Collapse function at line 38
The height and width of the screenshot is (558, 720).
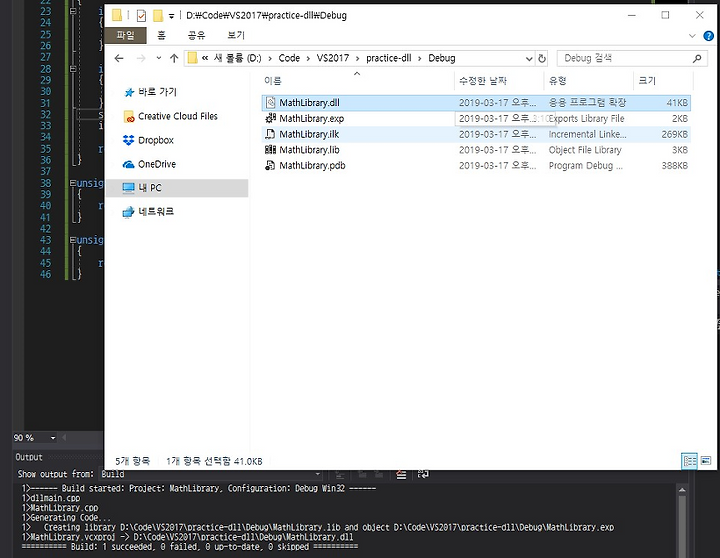click(73, 183)
